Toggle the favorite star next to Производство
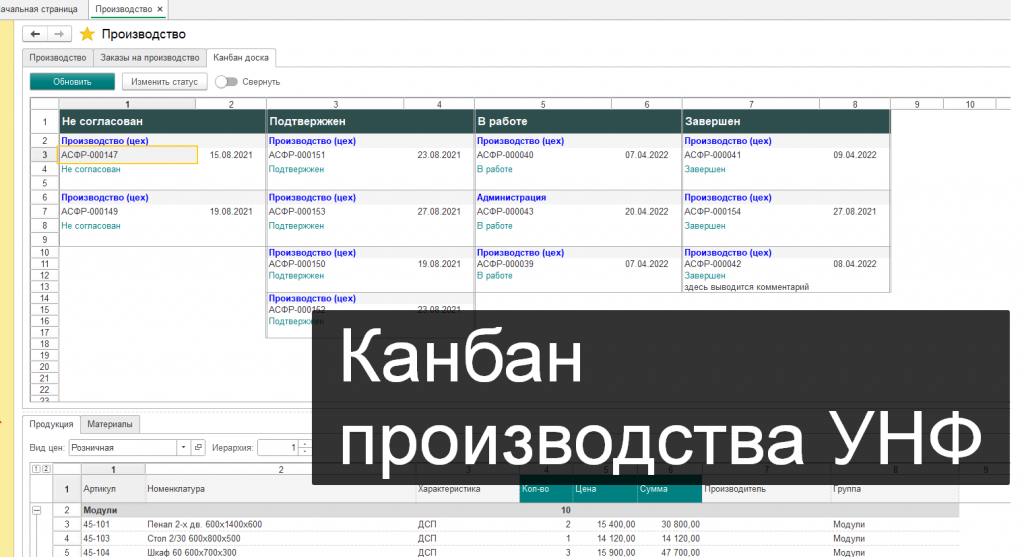The width and height of the screenshot is (1024, 557). (x=87, y=34)
